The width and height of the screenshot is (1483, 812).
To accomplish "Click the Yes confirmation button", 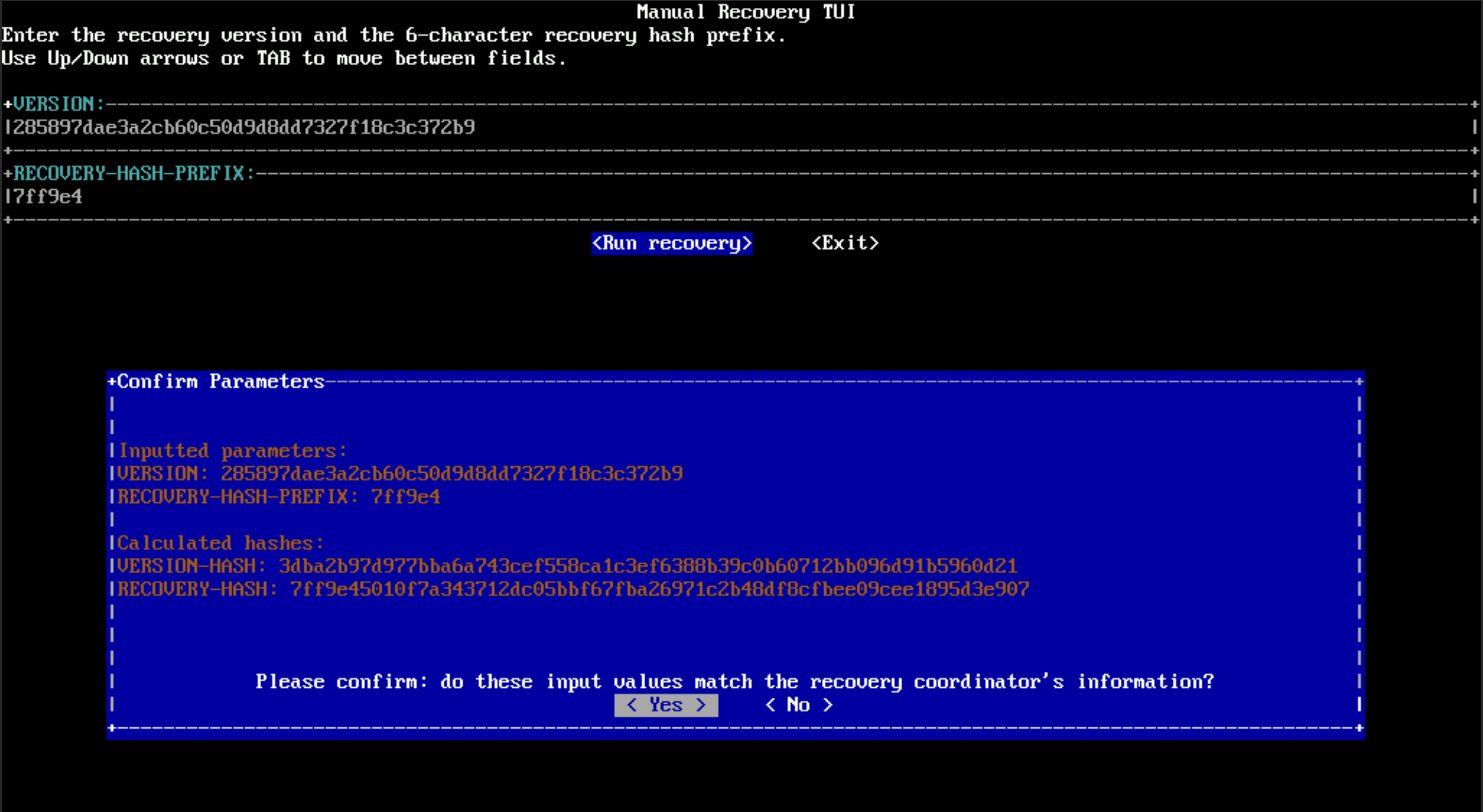I will [x=666, y=705].
